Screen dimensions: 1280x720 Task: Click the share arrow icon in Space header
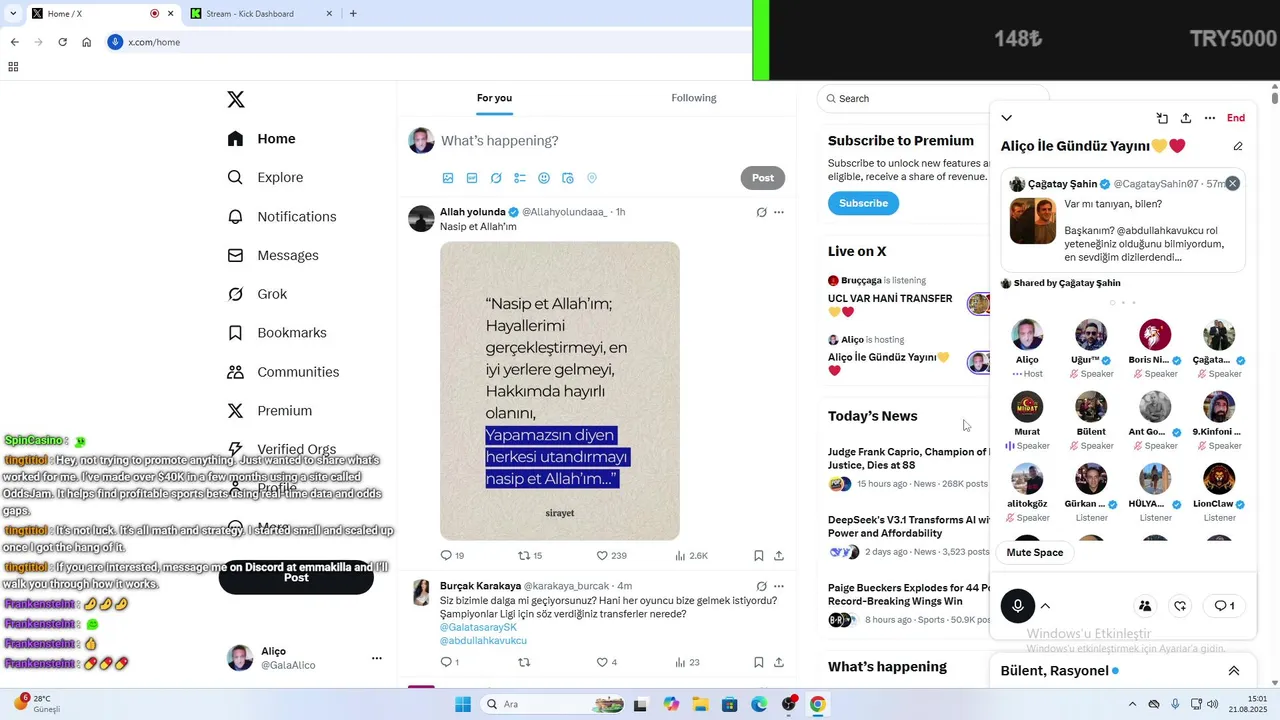point(1186,118)
